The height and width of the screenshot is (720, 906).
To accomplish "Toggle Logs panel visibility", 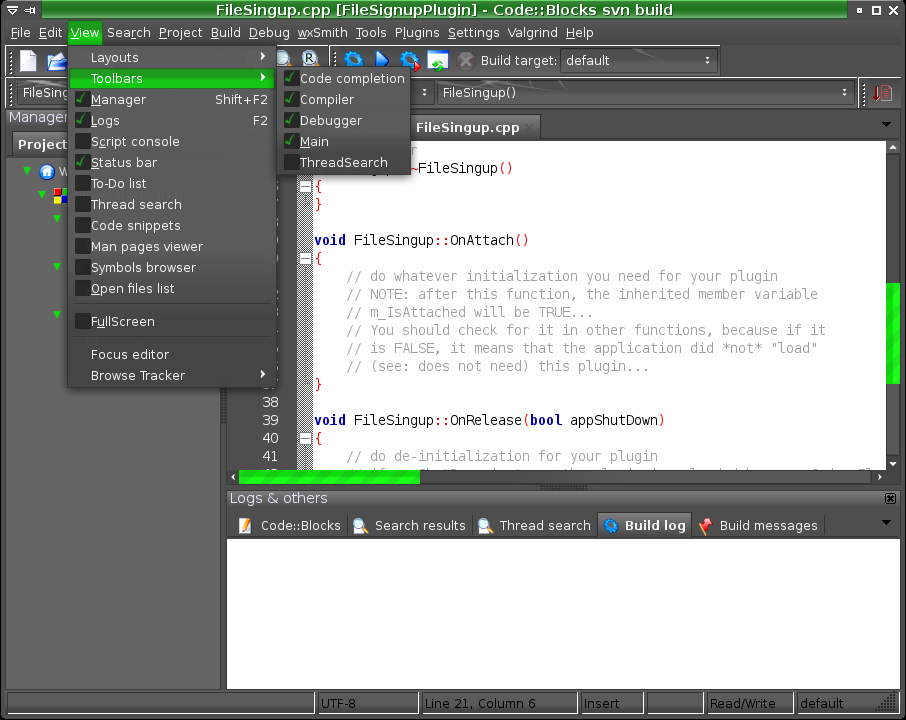I will point(172,120).
